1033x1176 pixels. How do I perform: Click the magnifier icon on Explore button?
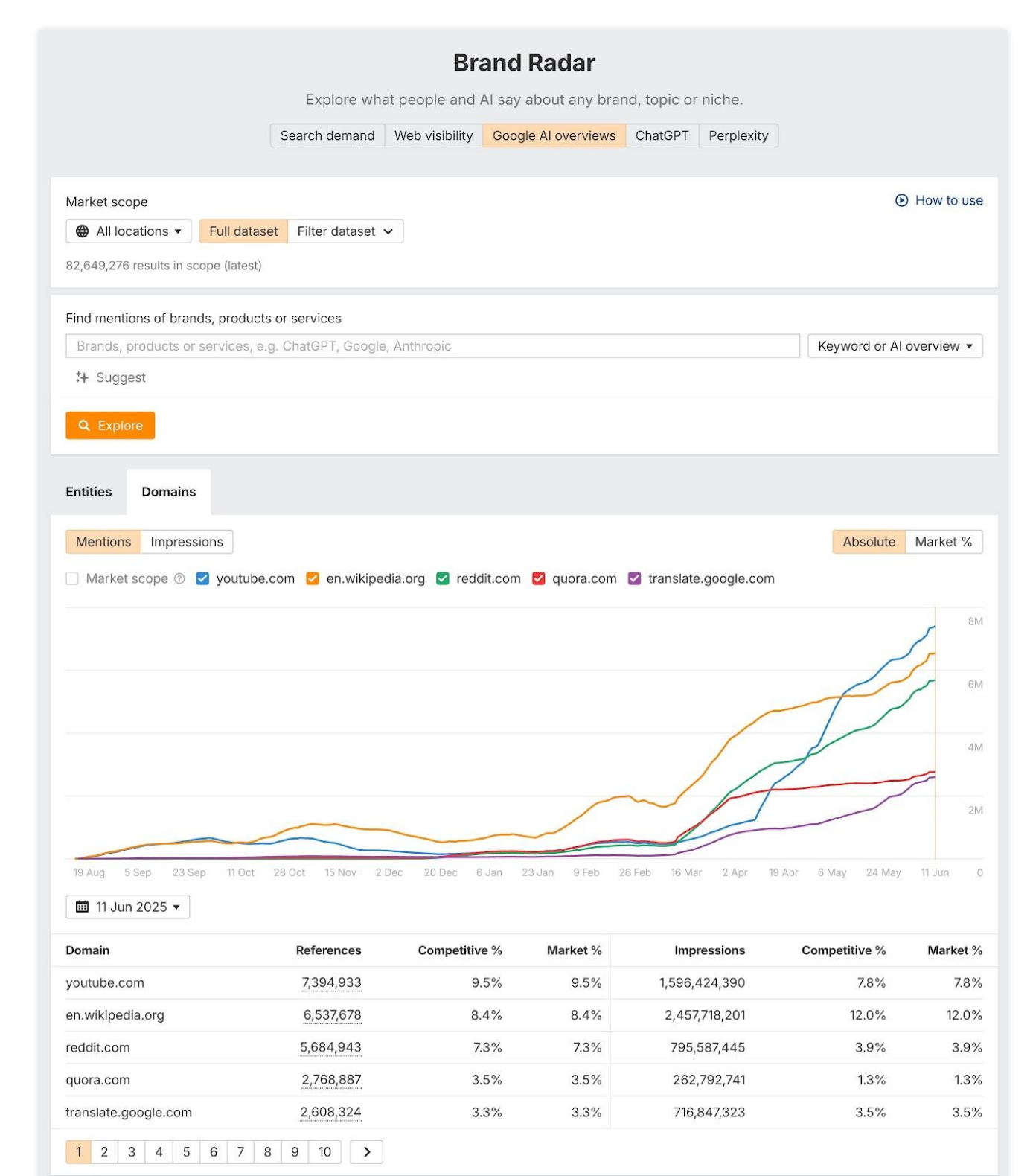point(84,426)
